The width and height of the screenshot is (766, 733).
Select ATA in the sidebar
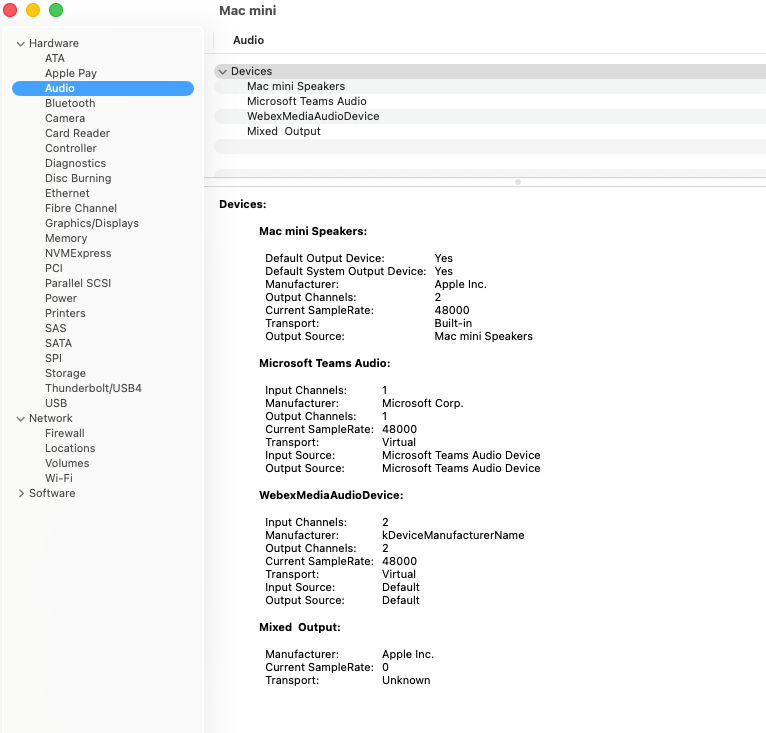point(55,58)
